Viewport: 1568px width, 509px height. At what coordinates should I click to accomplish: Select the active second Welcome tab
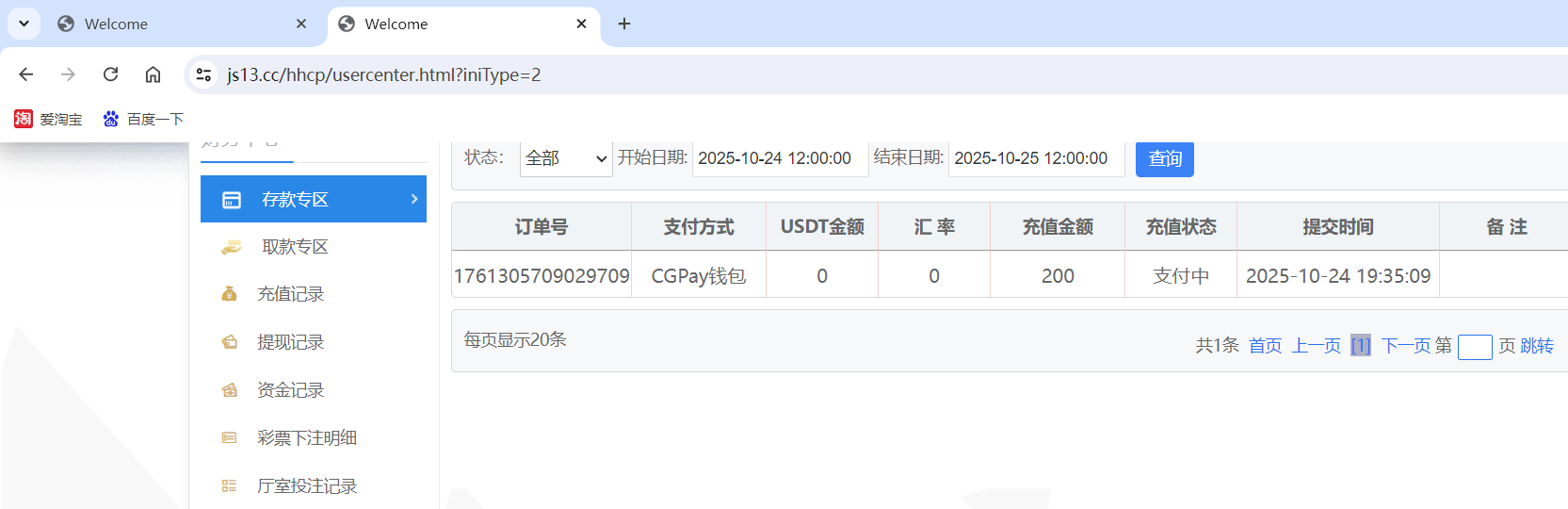pyautogui.click(x=463, y=24)
